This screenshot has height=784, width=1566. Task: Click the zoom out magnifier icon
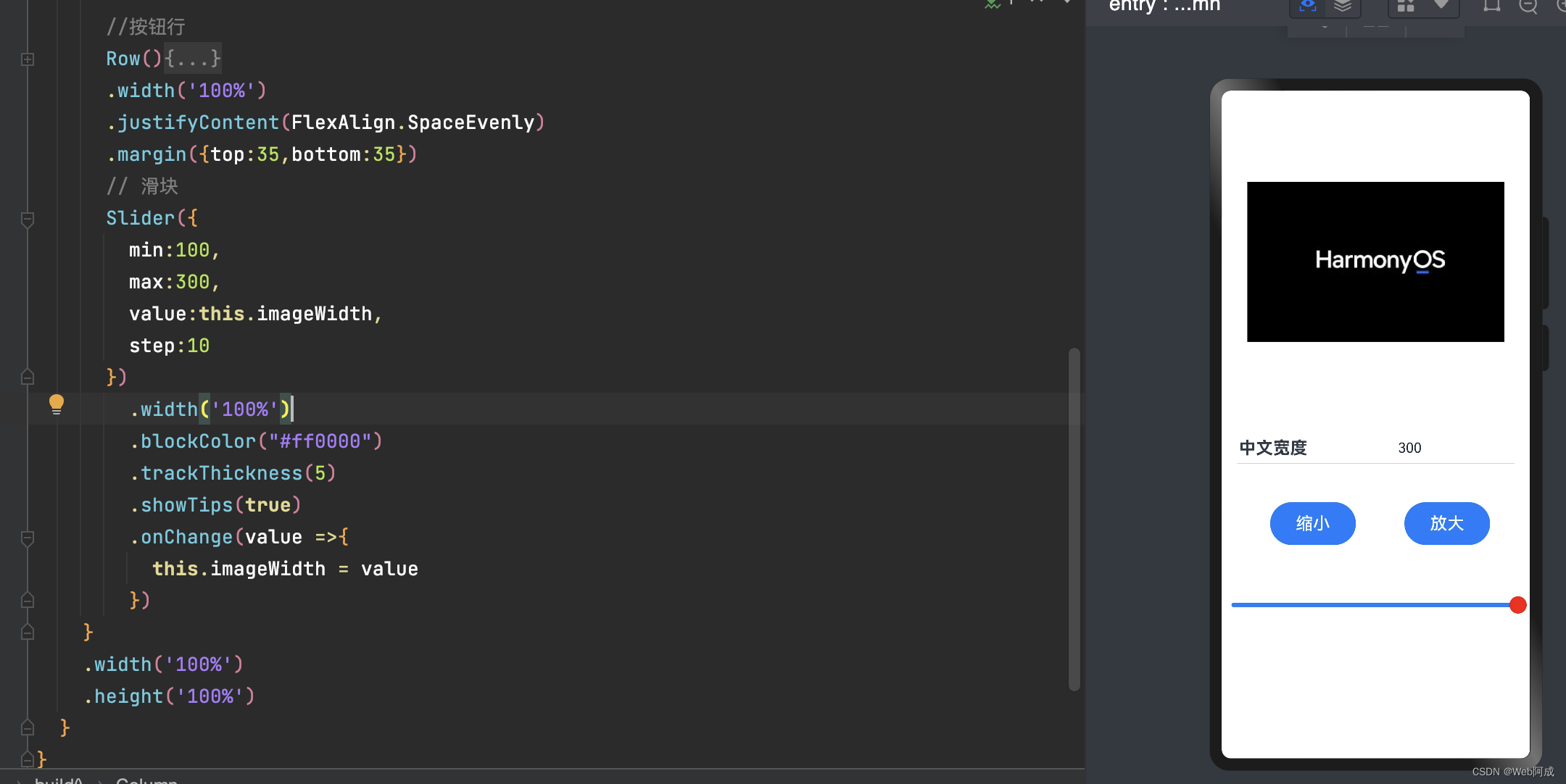1528,7
